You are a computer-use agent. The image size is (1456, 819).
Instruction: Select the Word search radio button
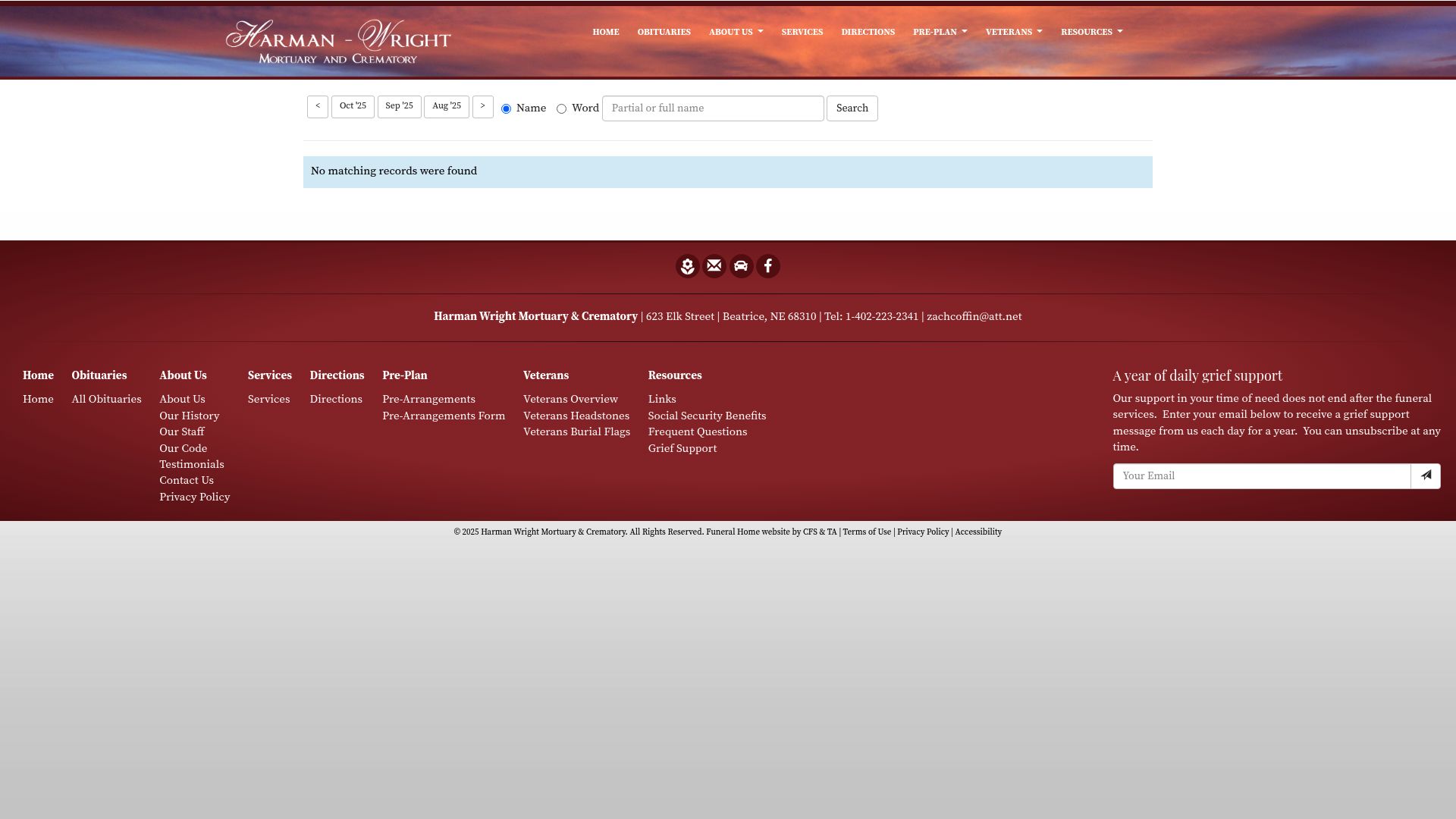561,108
